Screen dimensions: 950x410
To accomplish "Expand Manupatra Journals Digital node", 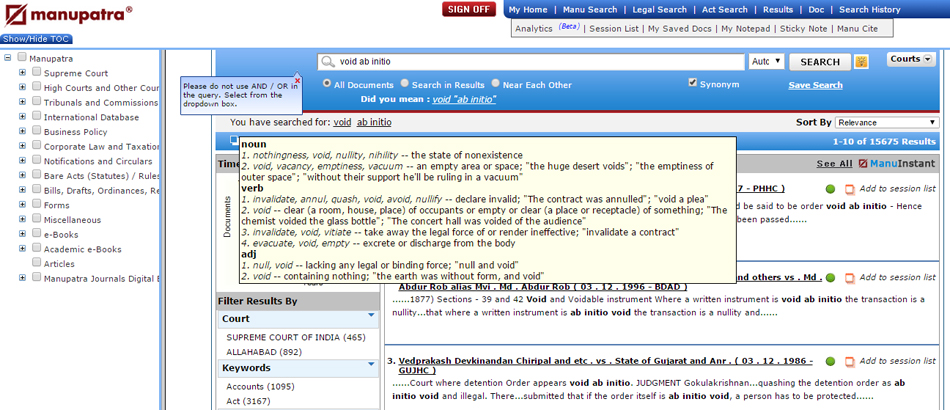I will pos(22,278).
